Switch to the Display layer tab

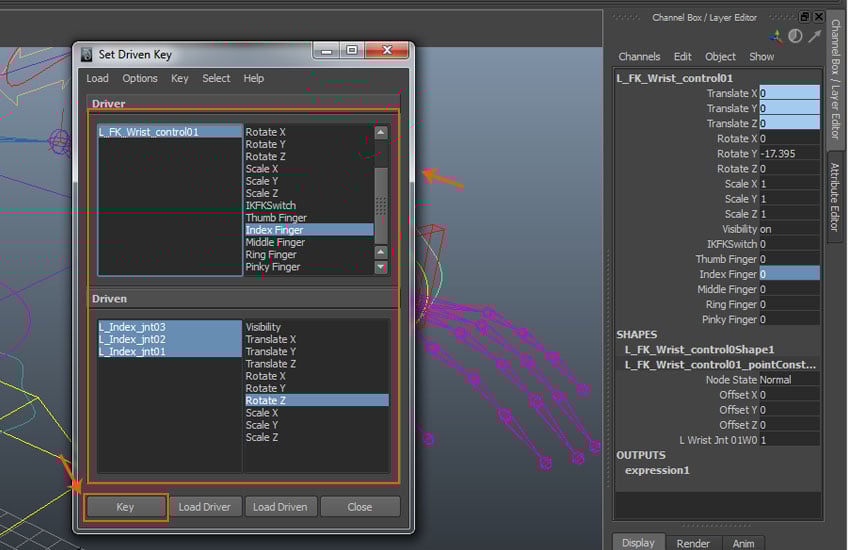tap(639, 542)
